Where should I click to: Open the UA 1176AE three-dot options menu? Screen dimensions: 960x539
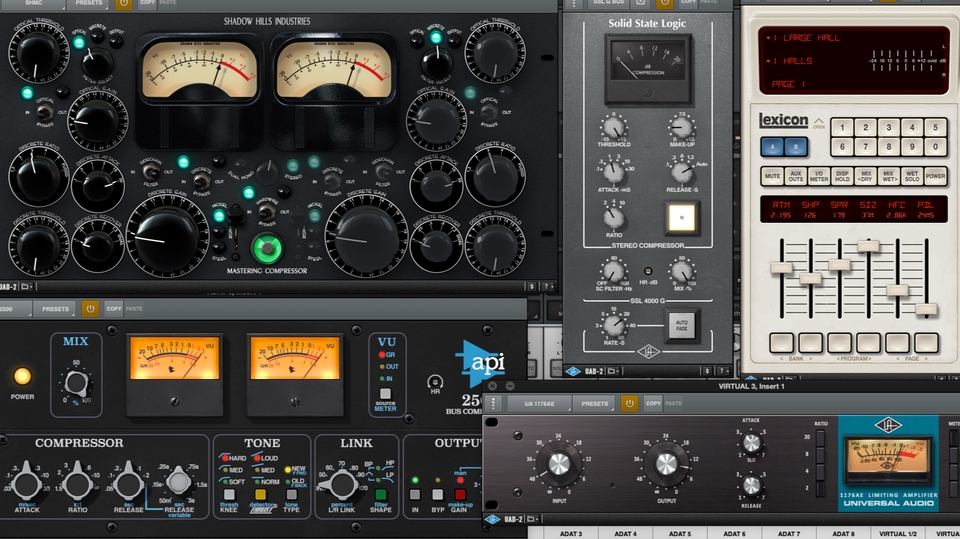click(493, 403)
